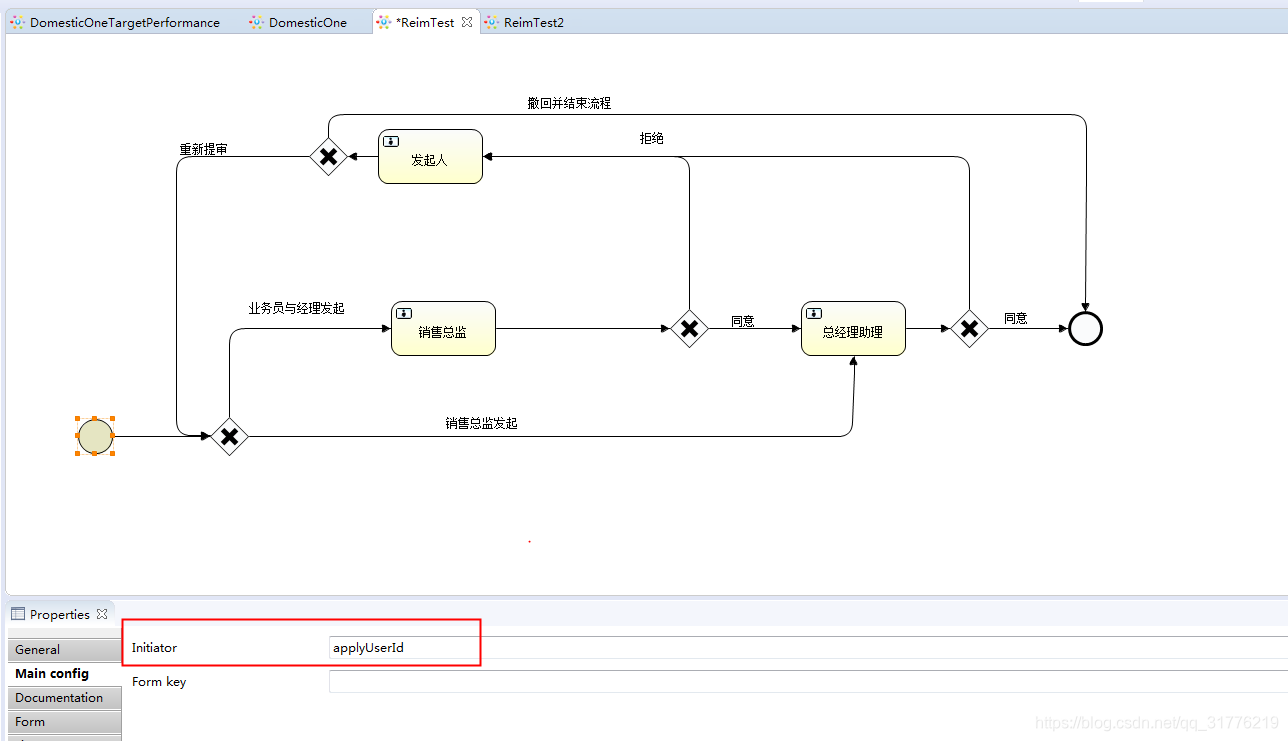The image size is (1288, 741).
Task: Click the Properties view icon
Action: (18, 614)
